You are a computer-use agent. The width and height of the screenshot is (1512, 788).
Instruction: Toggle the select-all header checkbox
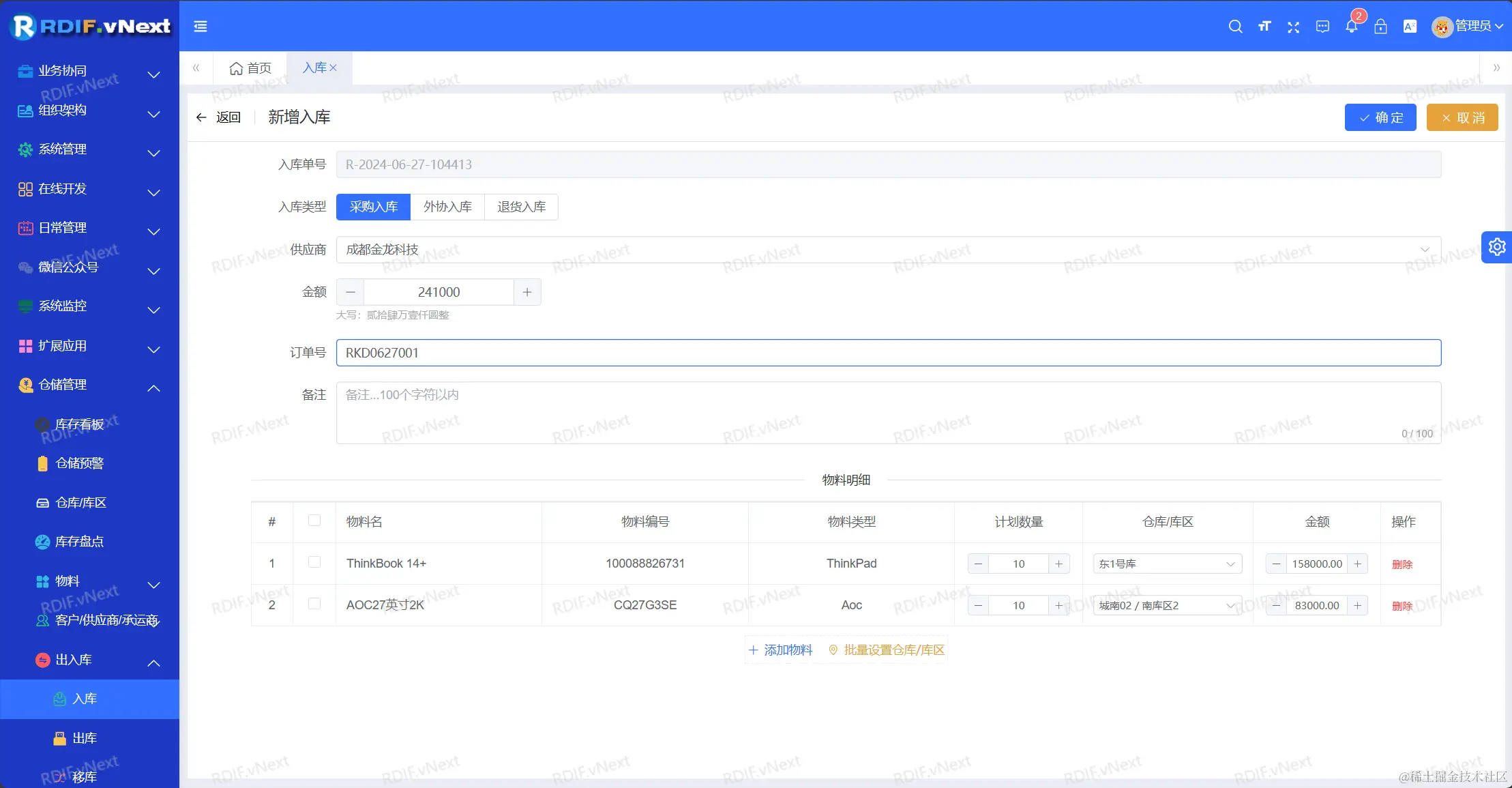(x=314, y=521)
